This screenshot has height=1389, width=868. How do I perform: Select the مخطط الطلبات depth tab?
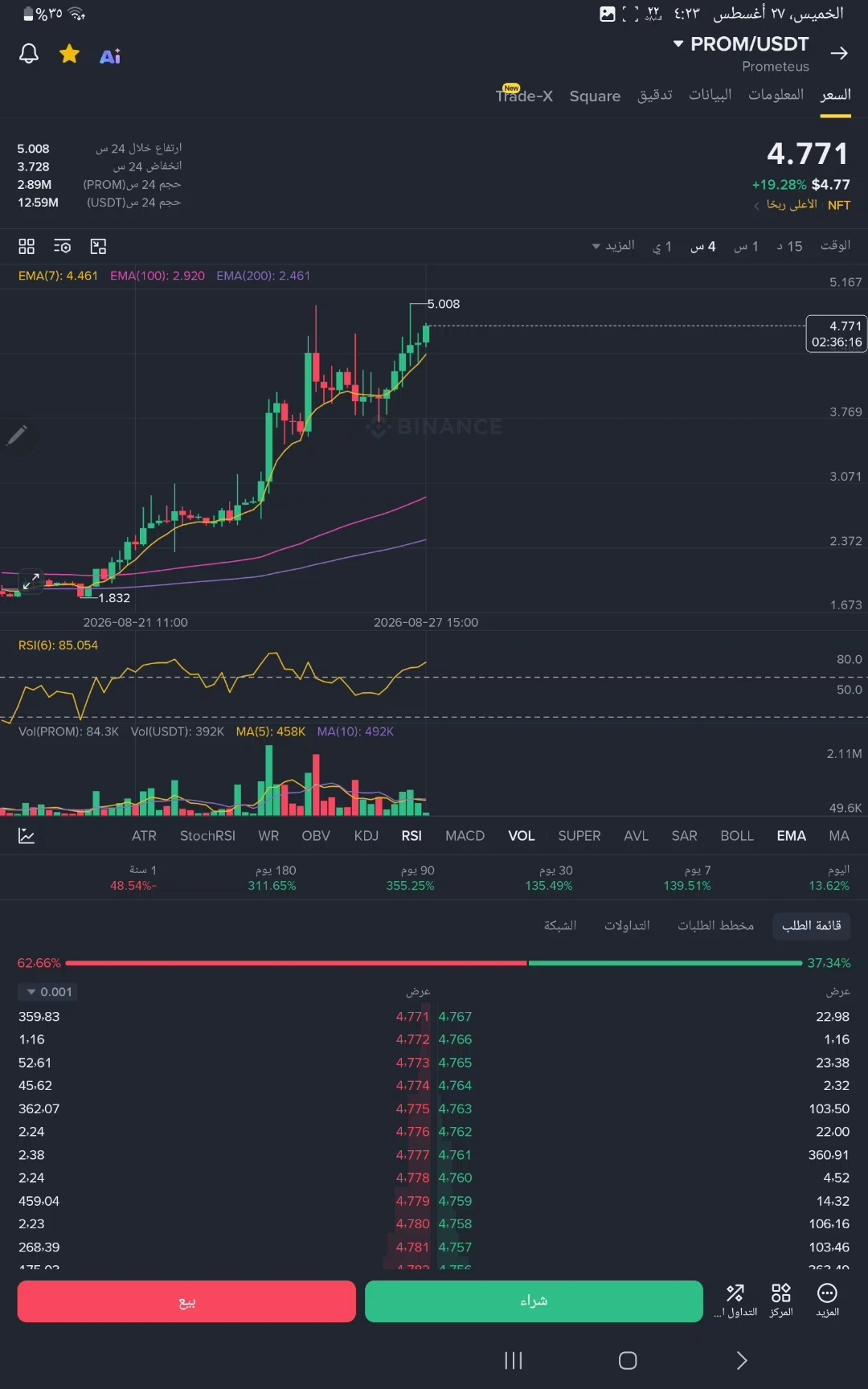tap(715, 926)
